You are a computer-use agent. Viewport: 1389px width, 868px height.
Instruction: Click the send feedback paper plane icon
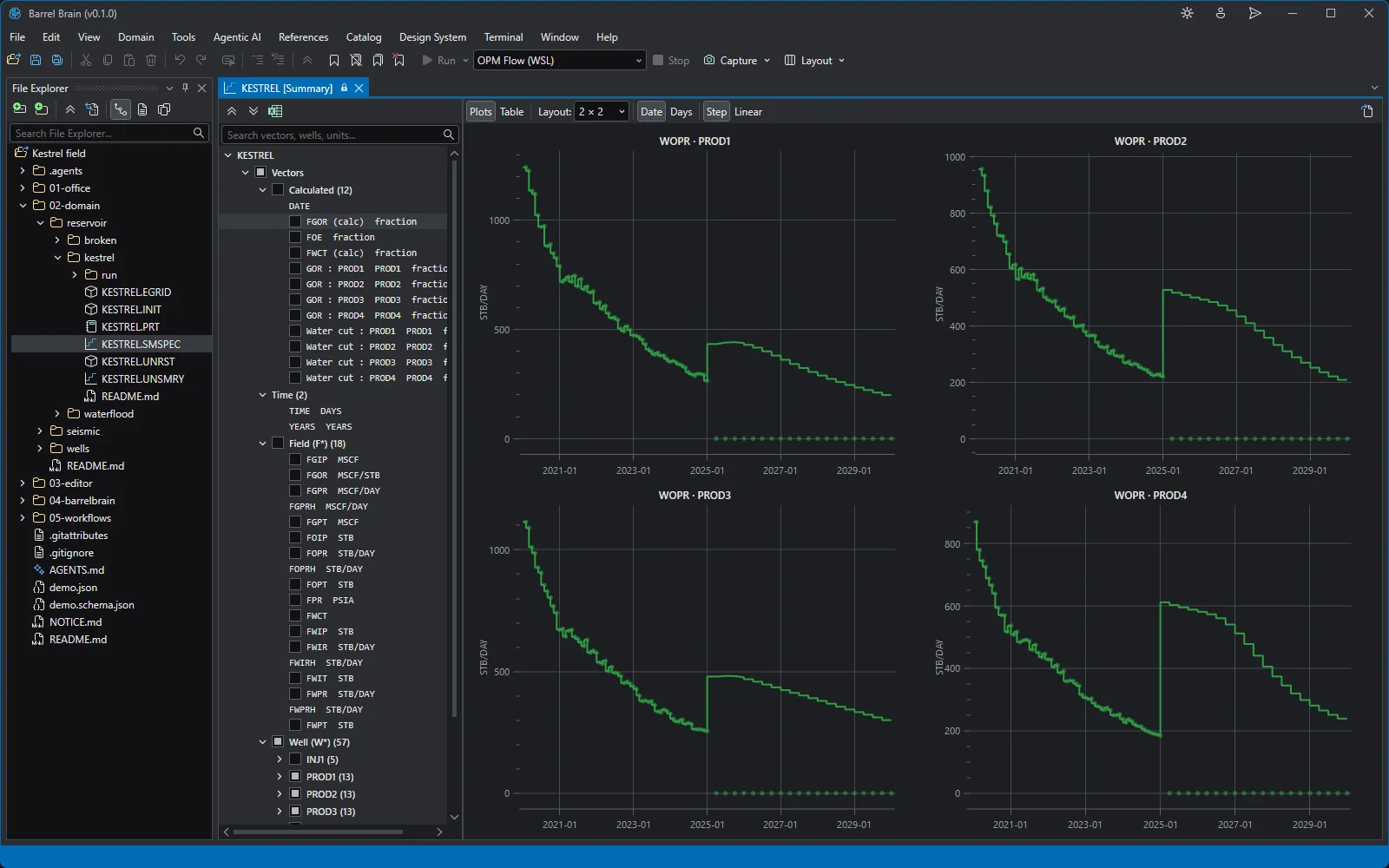[1254, 13]
